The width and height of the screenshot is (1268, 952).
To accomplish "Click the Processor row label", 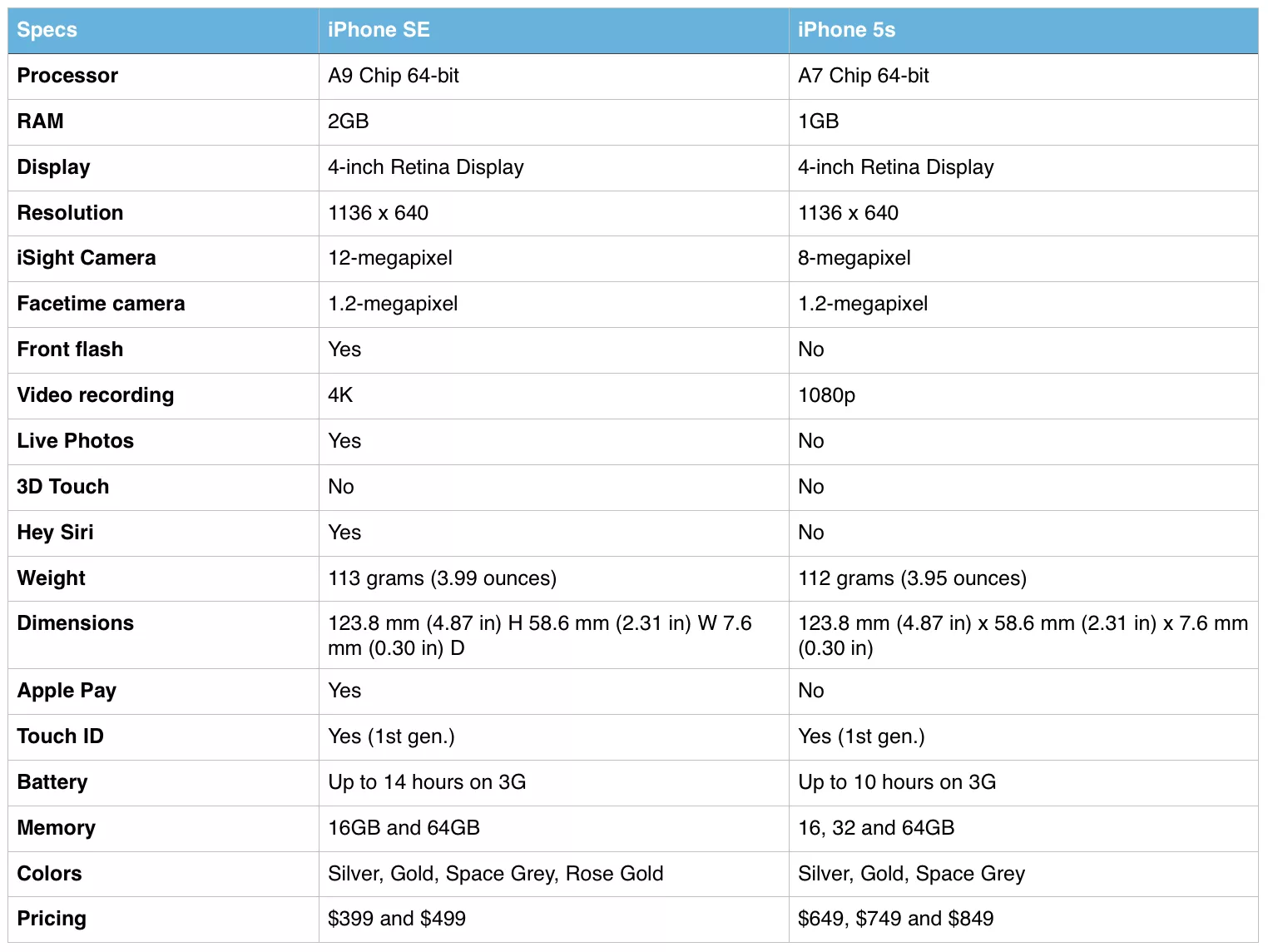I will (67, 76).
